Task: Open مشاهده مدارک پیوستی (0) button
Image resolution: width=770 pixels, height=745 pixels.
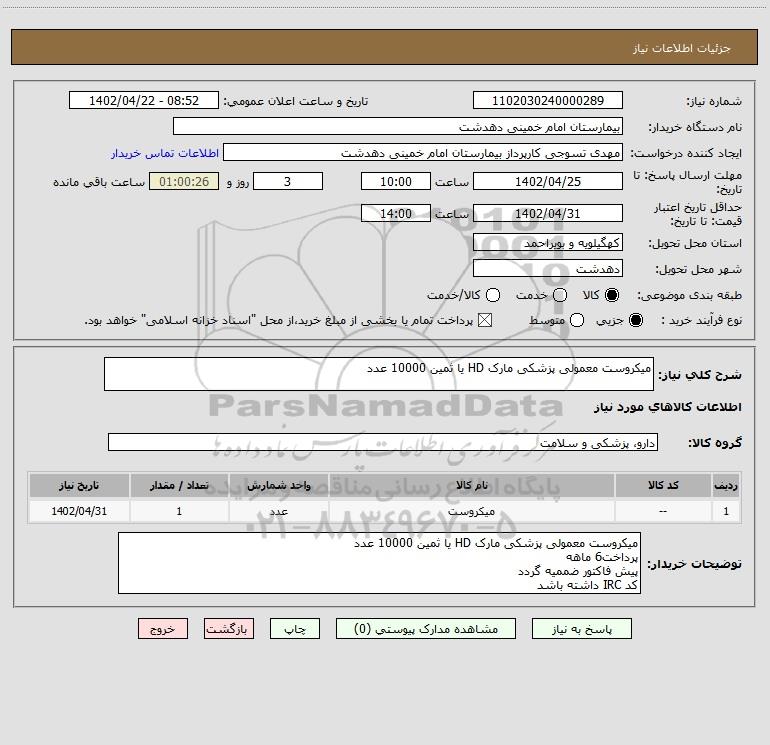Action: coord(426,629)
